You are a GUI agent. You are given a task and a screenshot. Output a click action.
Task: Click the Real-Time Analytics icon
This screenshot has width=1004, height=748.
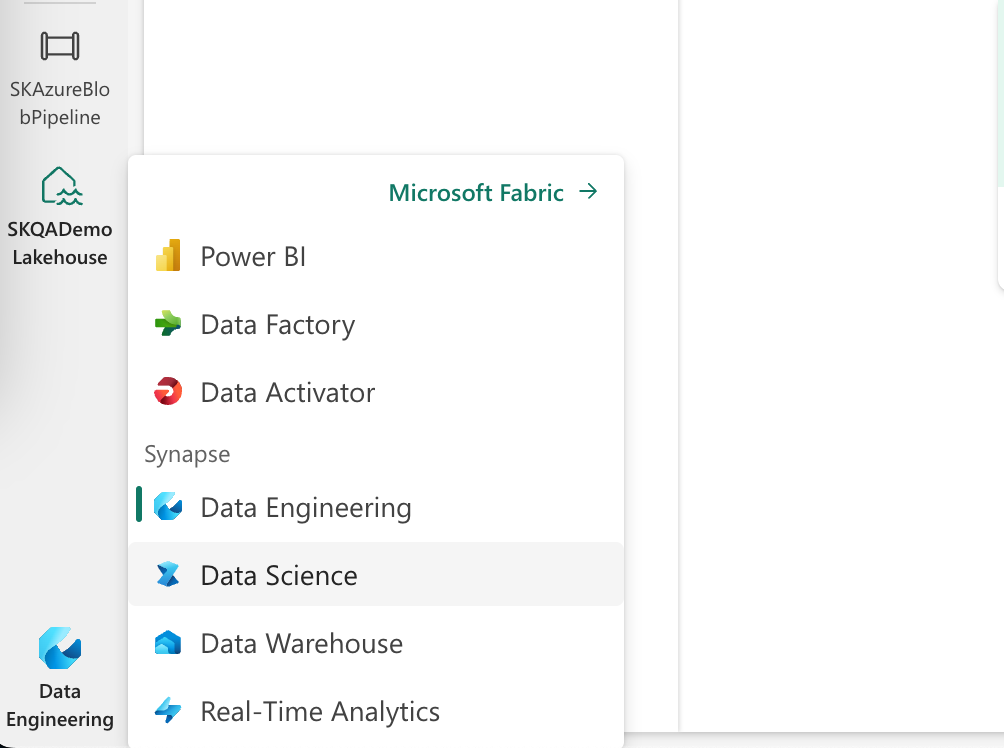coord(169,711)
